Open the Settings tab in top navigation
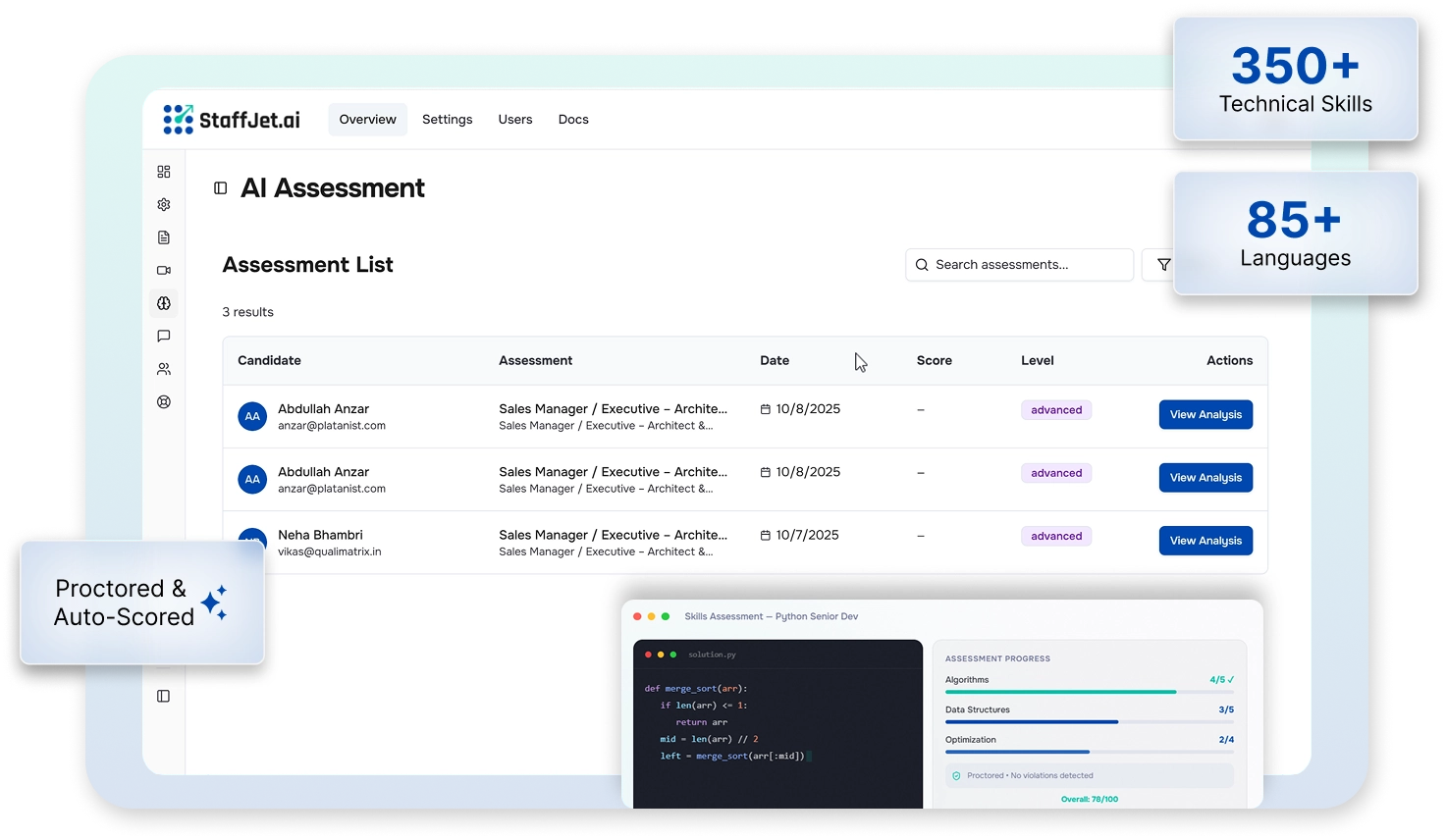This screenshot has height=840, width=1446. 447,120
